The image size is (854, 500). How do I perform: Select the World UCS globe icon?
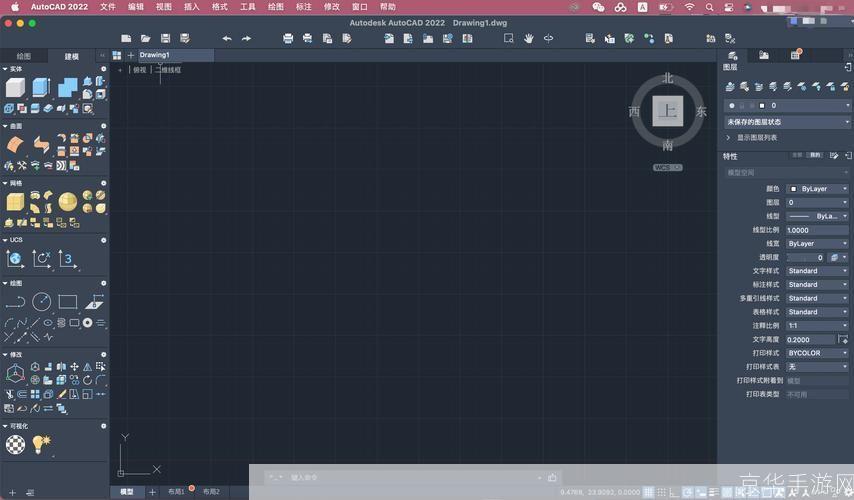click(x=15, y=259)
